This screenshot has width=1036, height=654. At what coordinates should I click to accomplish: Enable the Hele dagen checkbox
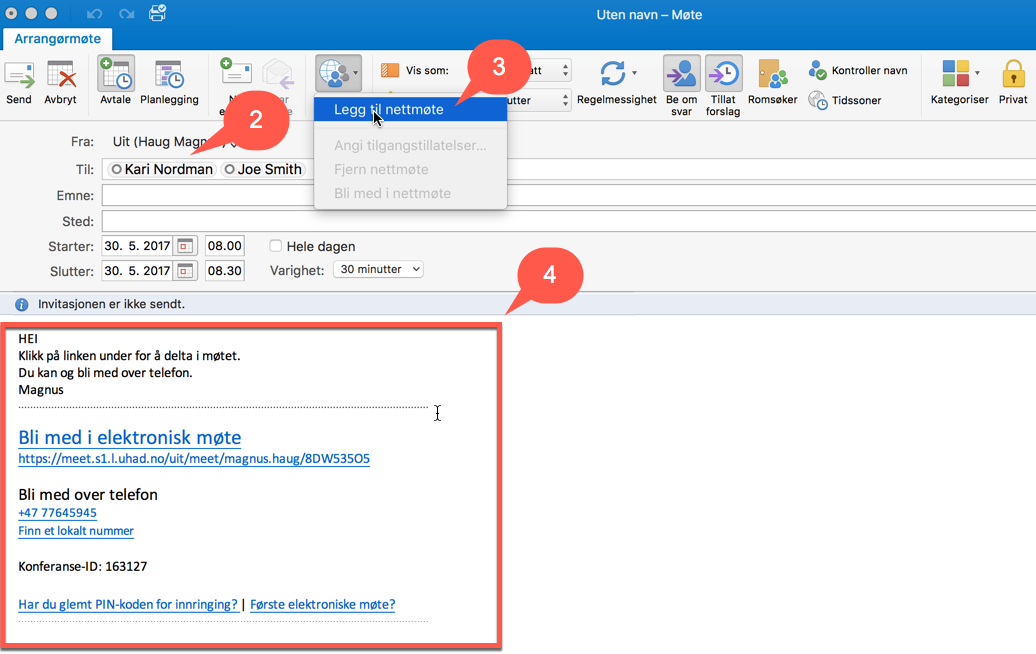click(276, 246)
